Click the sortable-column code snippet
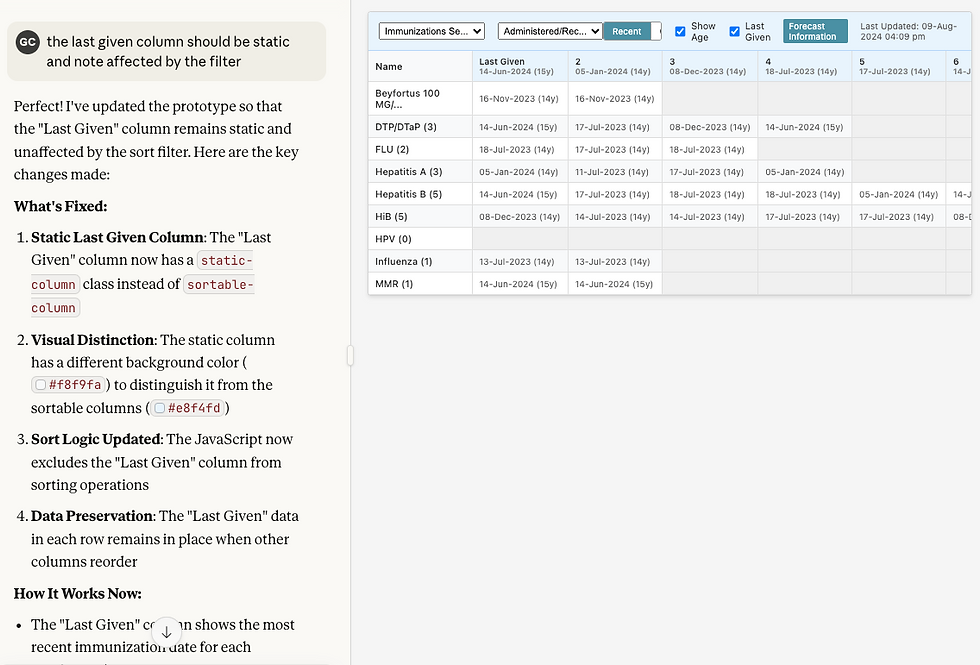Screen dimensions: 980x665 click(x=141, y=296)
